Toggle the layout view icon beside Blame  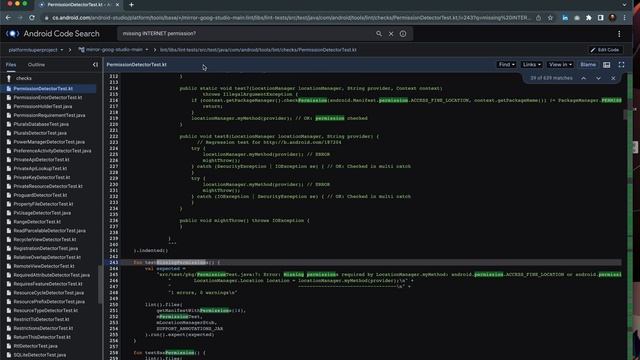tap(607, 65)
